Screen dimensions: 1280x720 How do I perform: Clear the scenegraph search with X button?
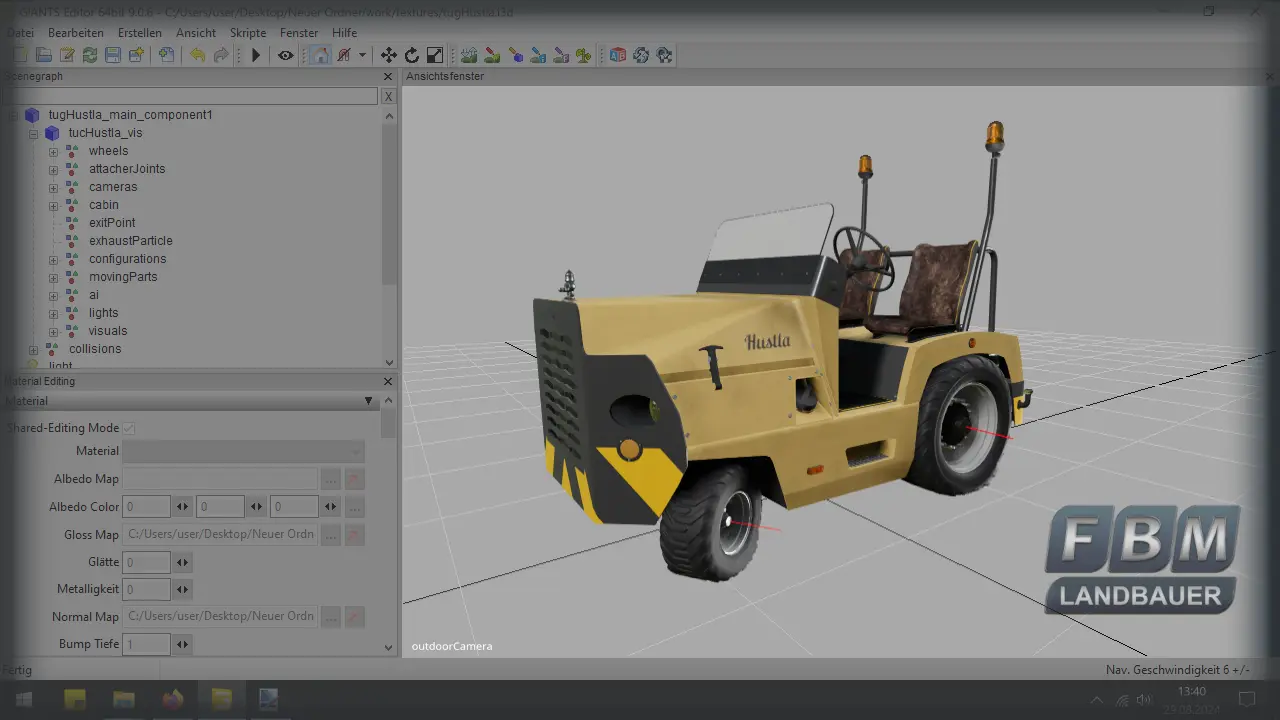388,96
